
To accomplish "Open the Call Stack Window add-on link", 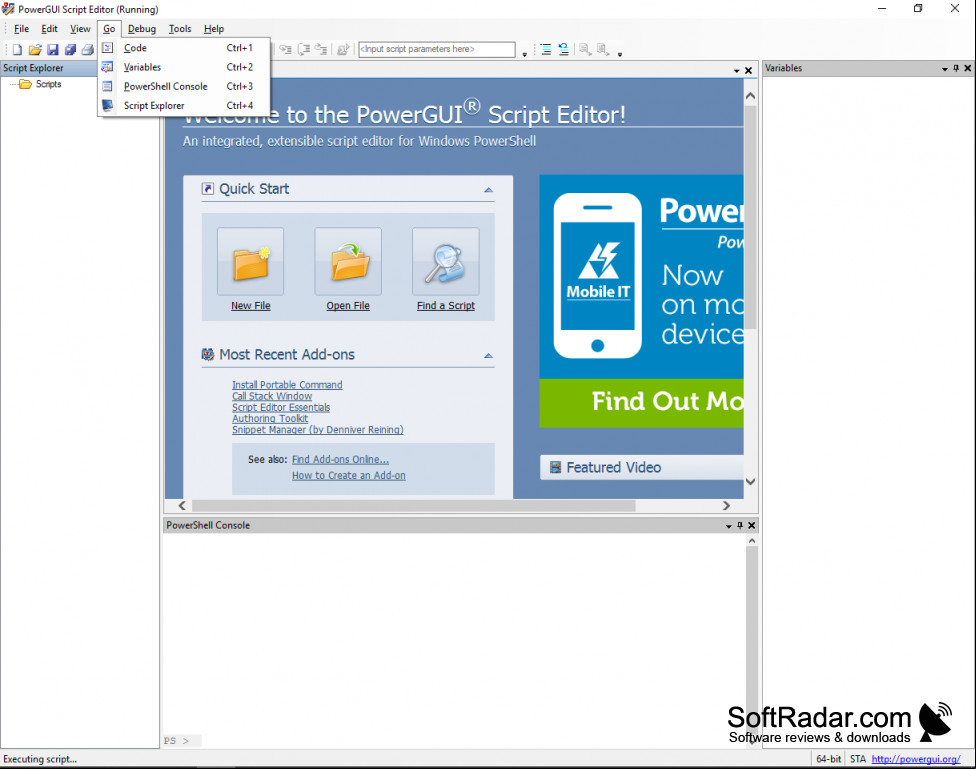I will click(x=272, y=396).
